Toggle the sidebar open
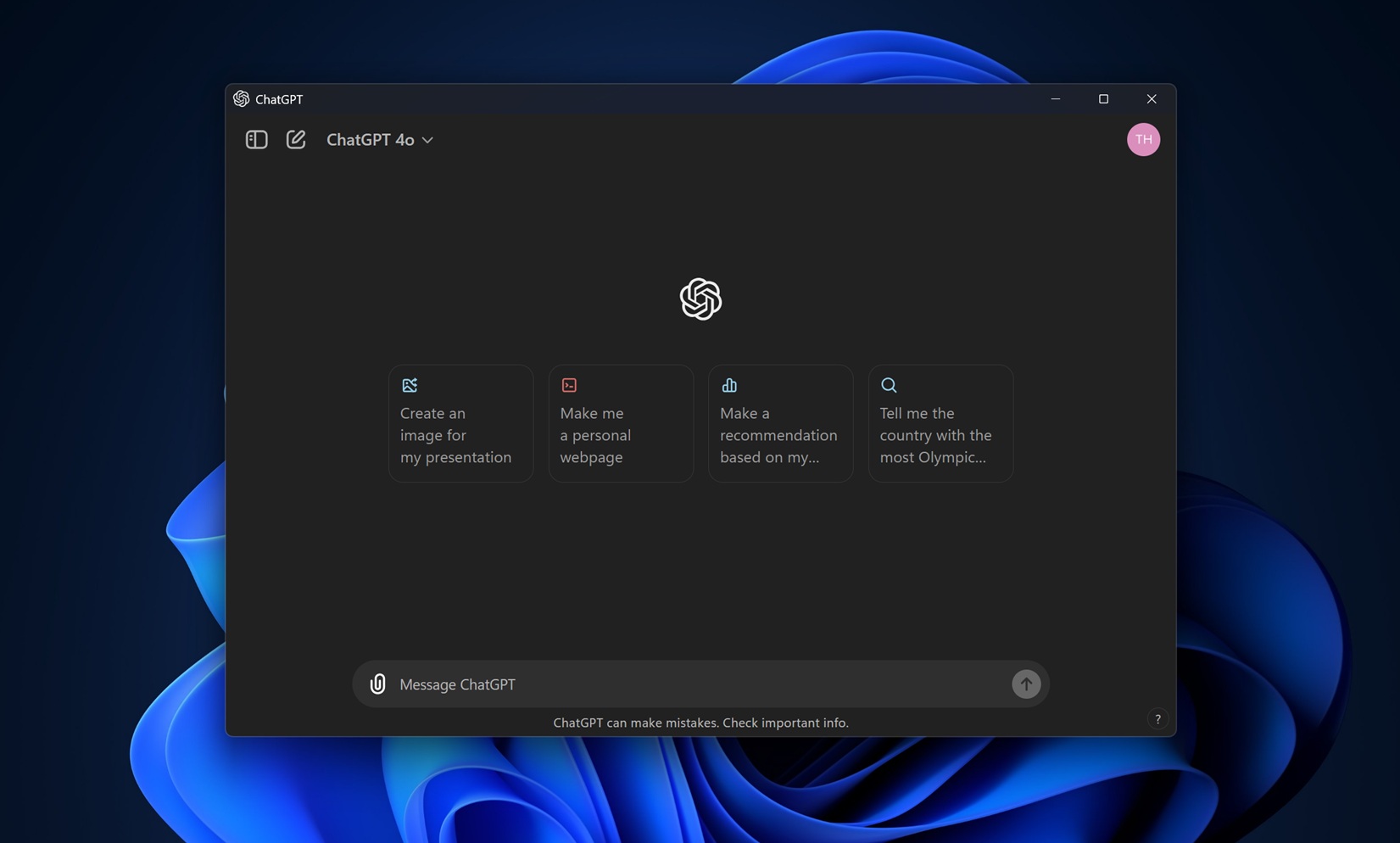1400x843 pixels. [x=255, y=139]
